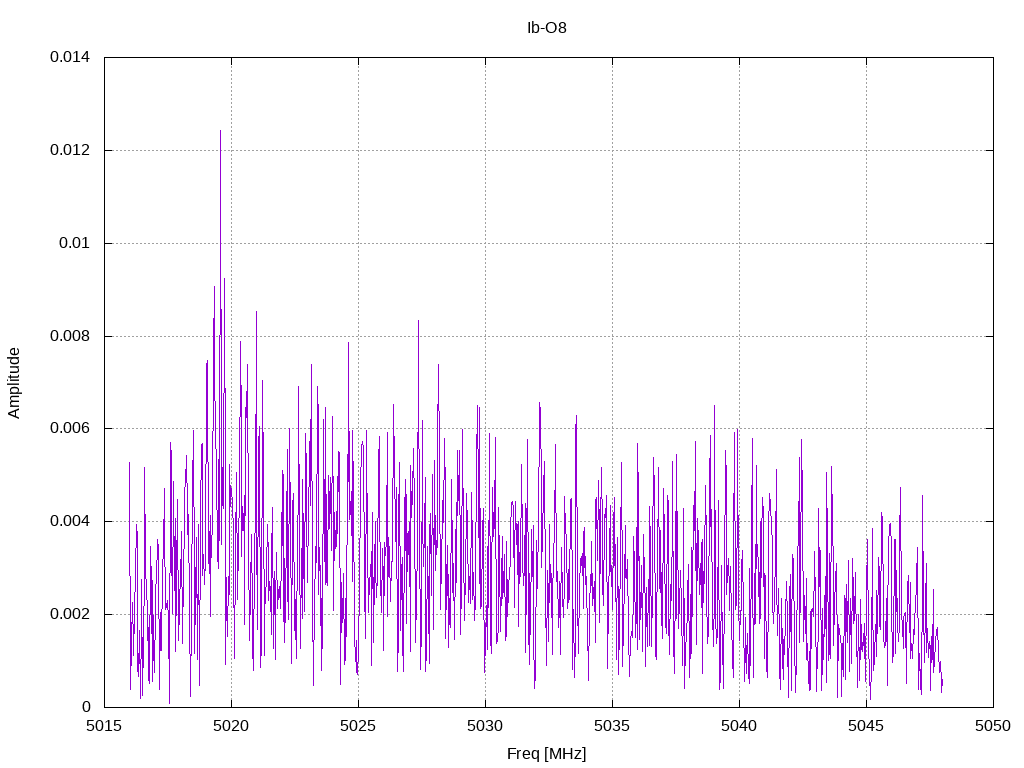Click the y-axis tick label 0
Screen dimensions: 1024x768
pos(86,707)
